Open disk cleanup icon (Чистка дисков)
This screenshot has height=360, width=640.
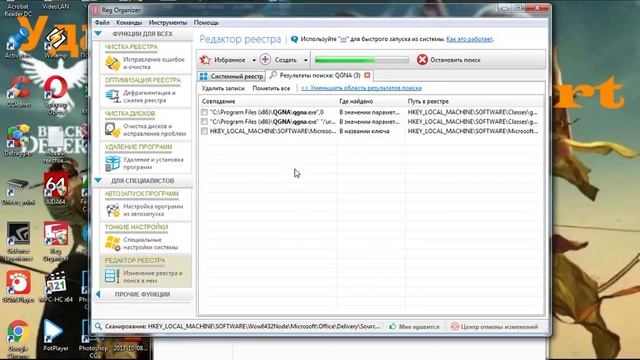[x=113, y=130]
